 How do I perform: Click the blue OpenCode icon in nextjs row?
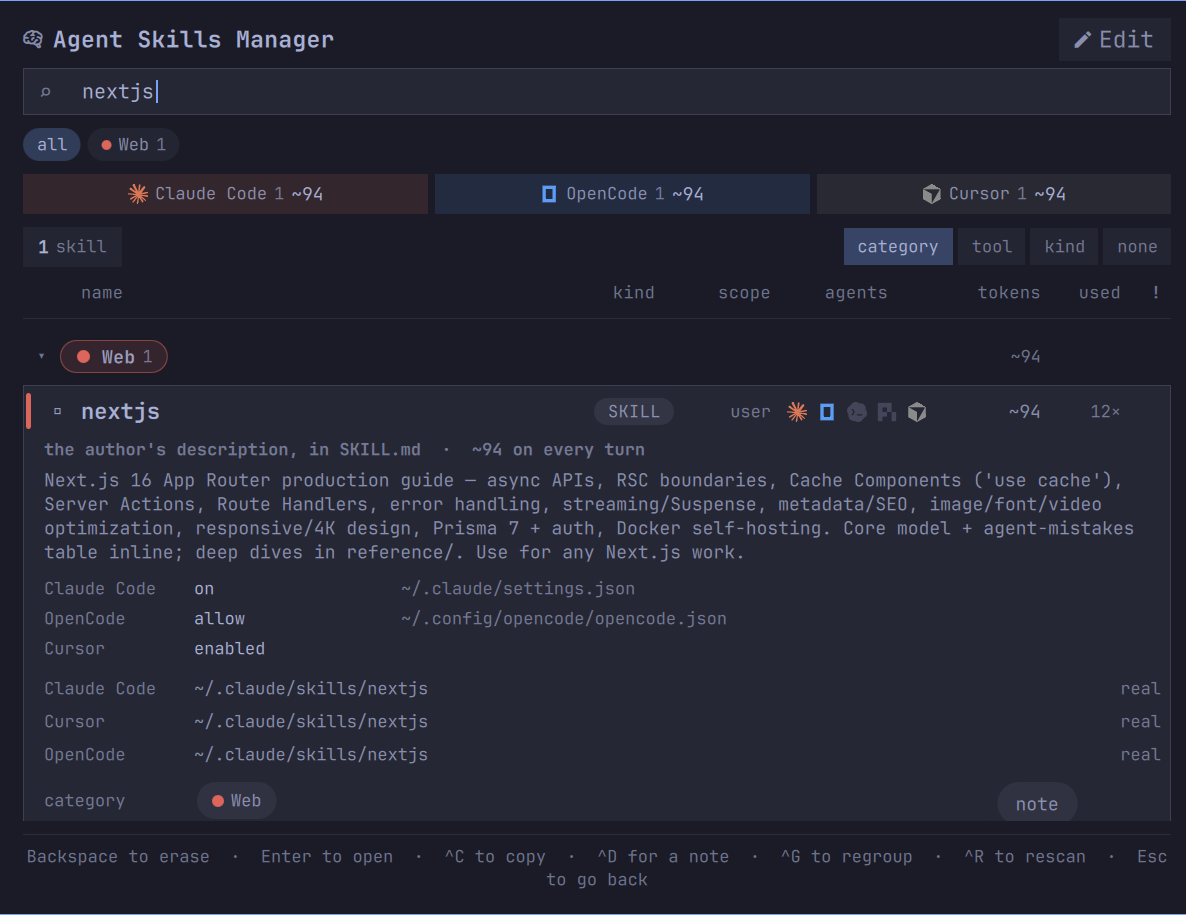click(x=827, y=412)
